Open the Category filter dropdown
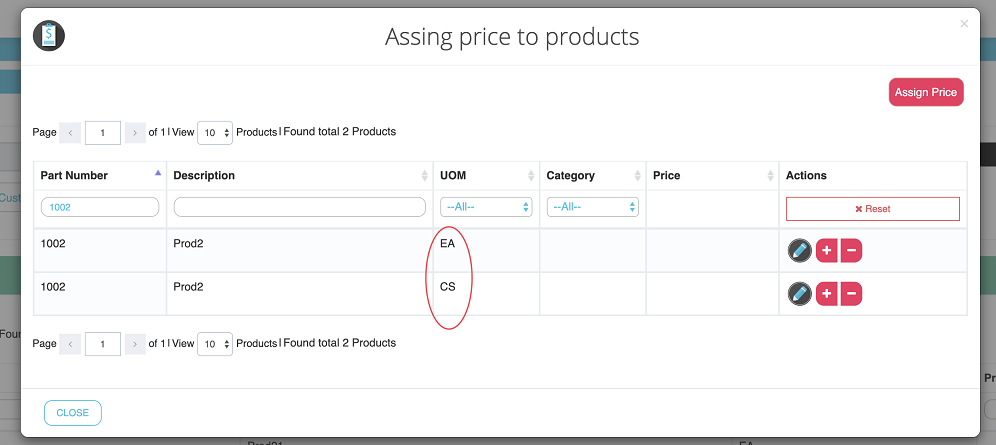 coord(592,207)
